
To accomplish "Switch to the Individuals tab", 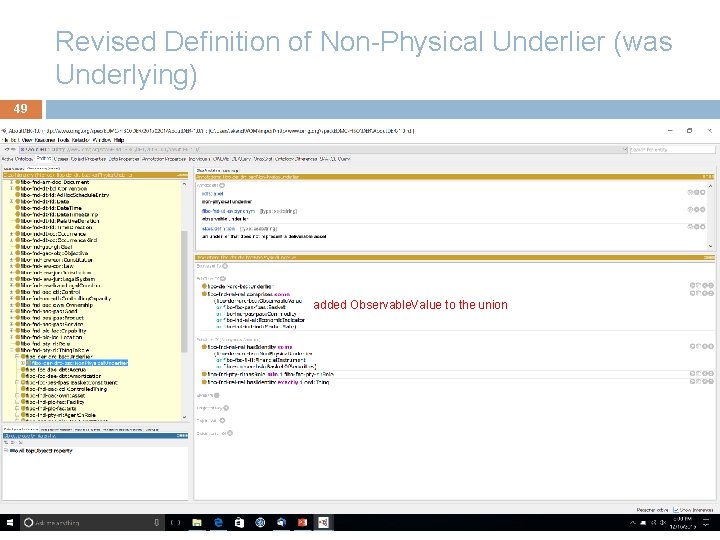I will [x=199, y=159].
